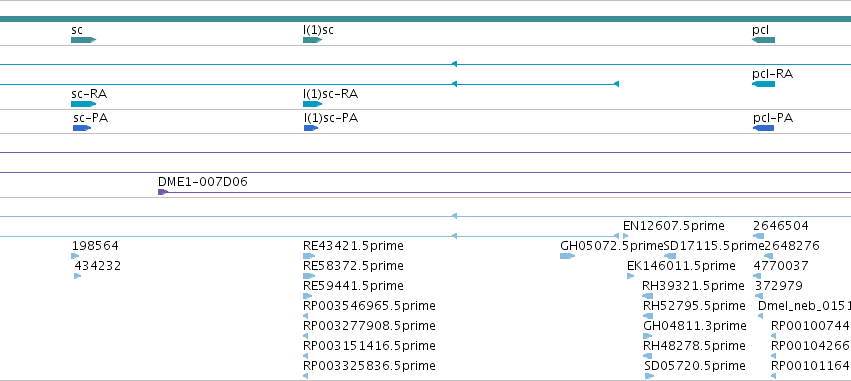Select the l(1)sc gene arrow glyph
Image resolution: width=851 pixels, height=381 pixels.
click(313, 40)
